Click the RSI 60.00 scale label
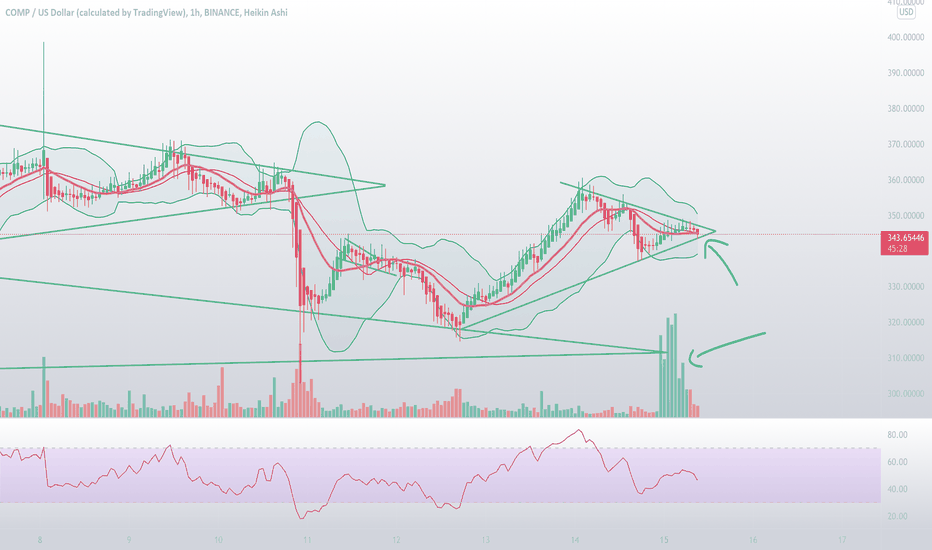The height and width of the screenshot is (550, 932). pos(897,462)
